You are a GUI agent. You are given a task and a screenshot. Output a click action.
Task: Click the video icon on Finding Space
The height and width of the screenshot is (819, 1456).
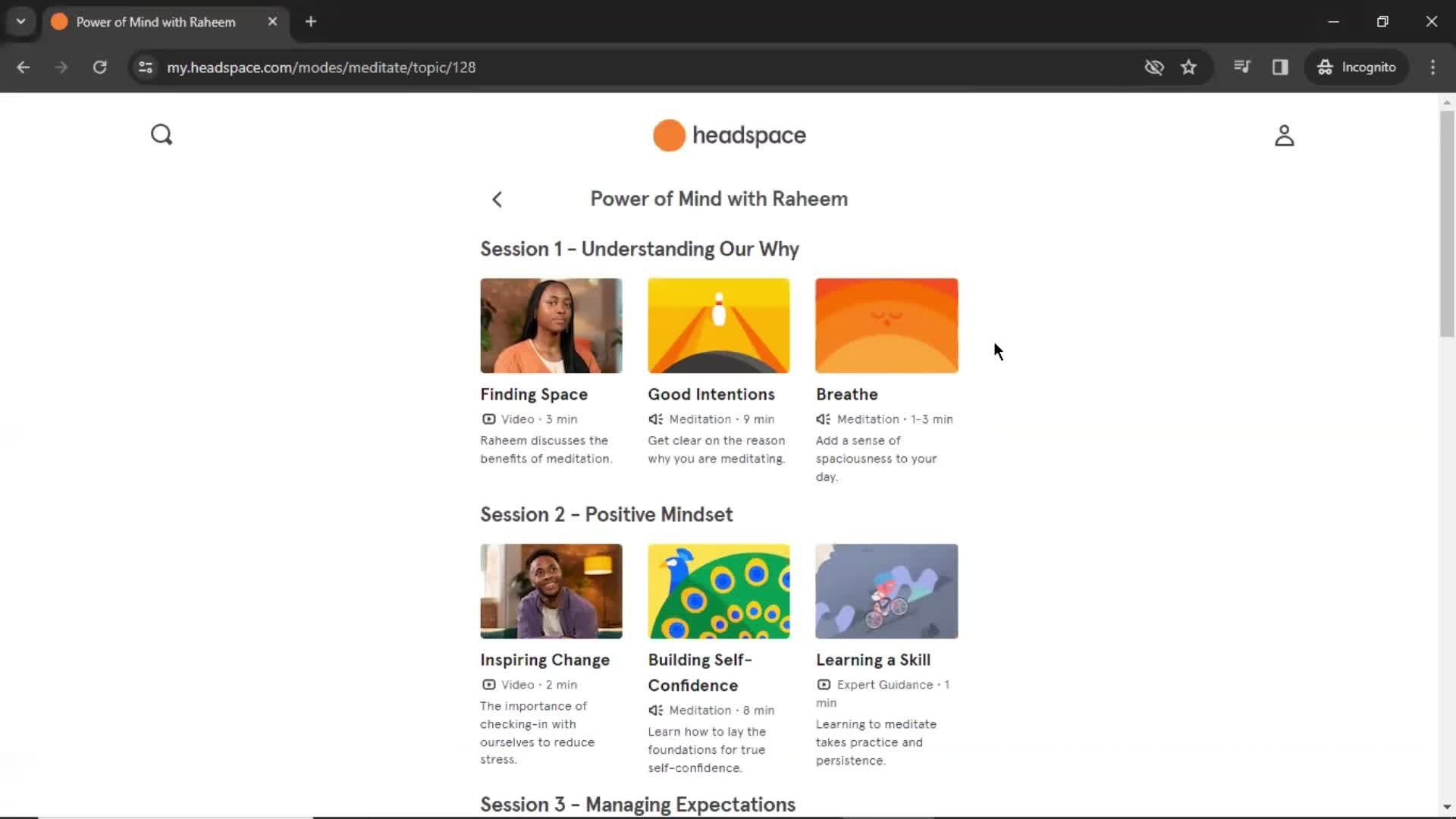(x=488, y=418)
